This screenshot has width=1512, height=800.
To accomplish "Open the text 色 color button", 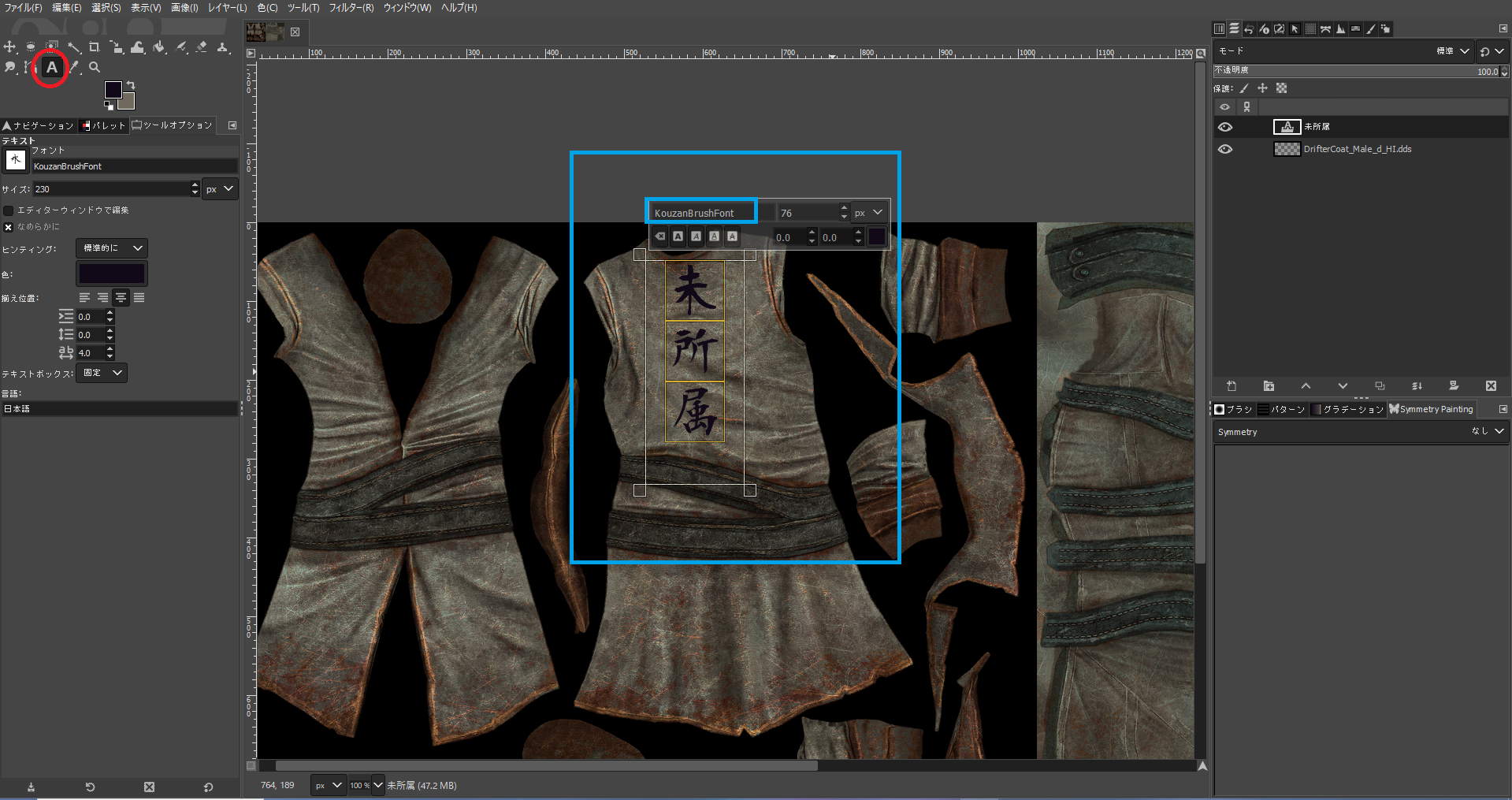I will [112, 273].
